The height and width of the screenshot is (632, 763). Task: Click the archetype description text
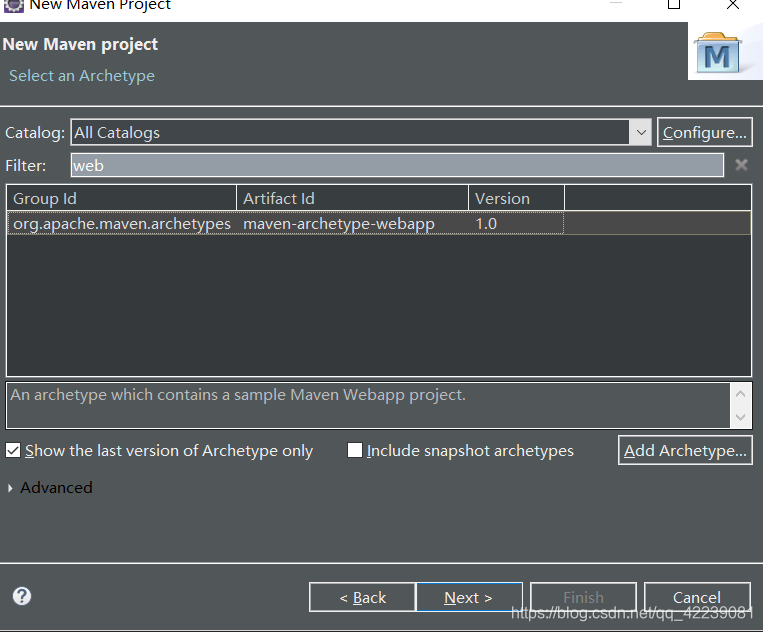pos(238,395)
